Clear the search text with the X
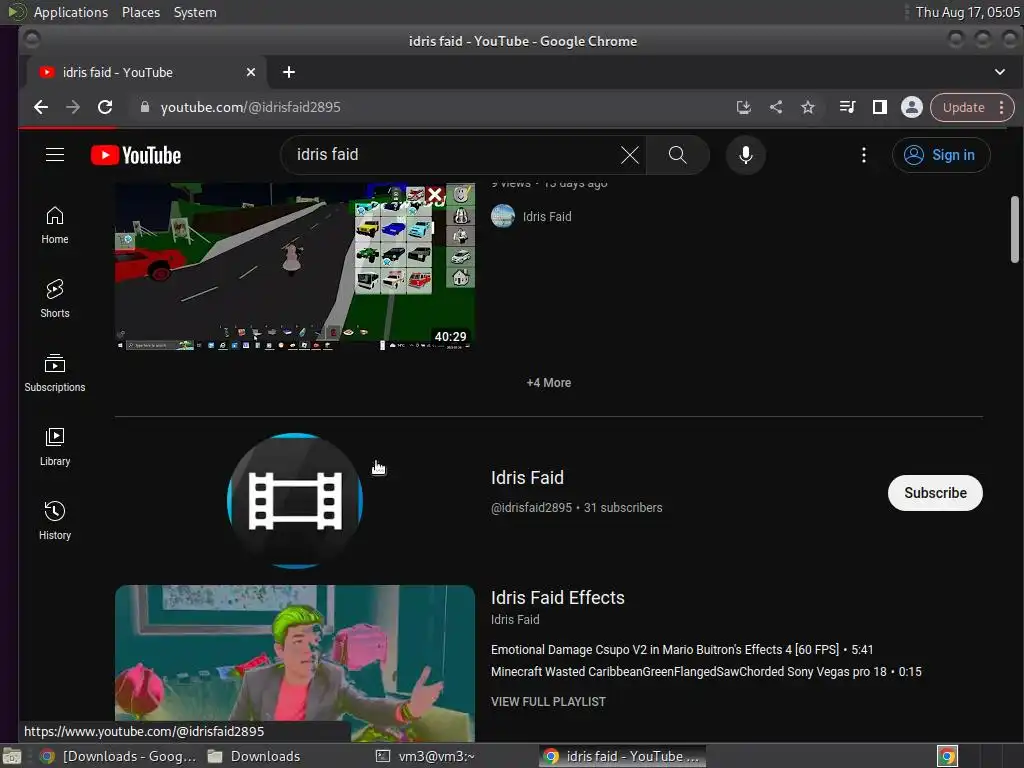The width and height of the screenshot is (1024, 768). 630,155
